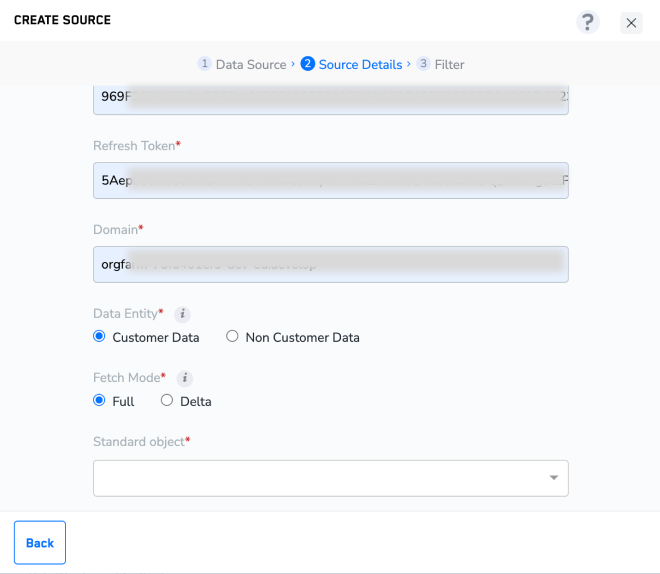Click into the Refresh Token field
Viewport: 660px width, 574px height.
click(330, 181)
